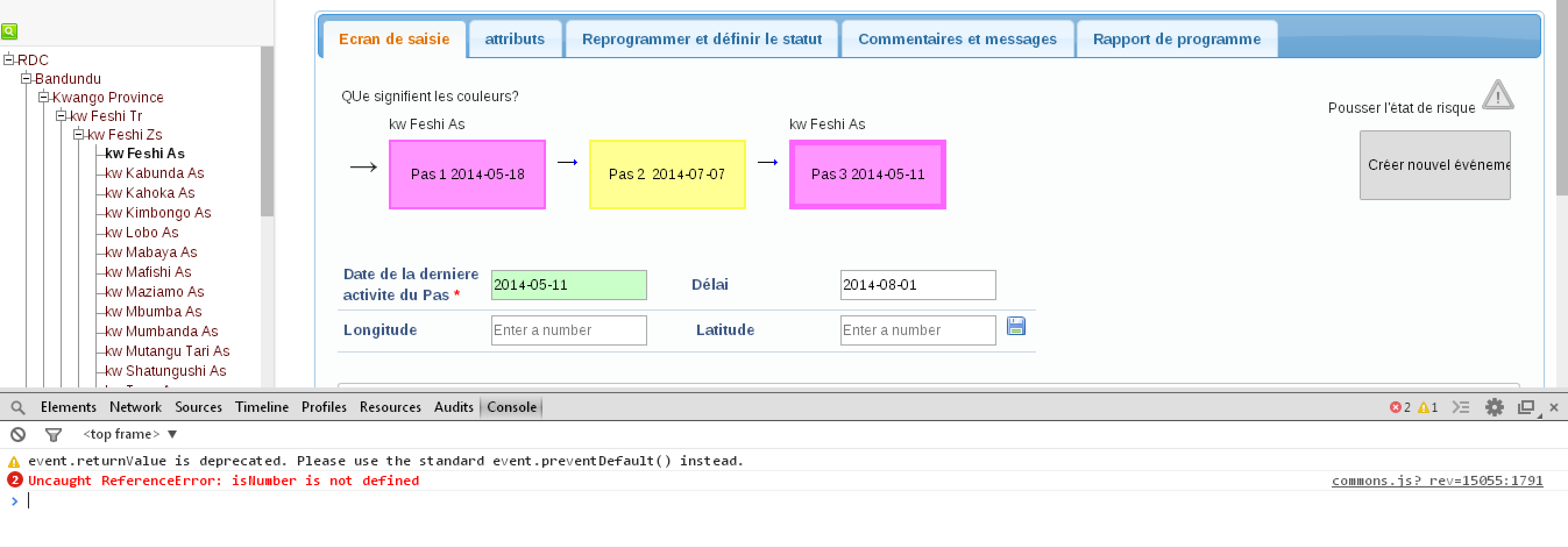
Task: Click Créer nouvel événement button
Action: click(x=1435, y=165)
